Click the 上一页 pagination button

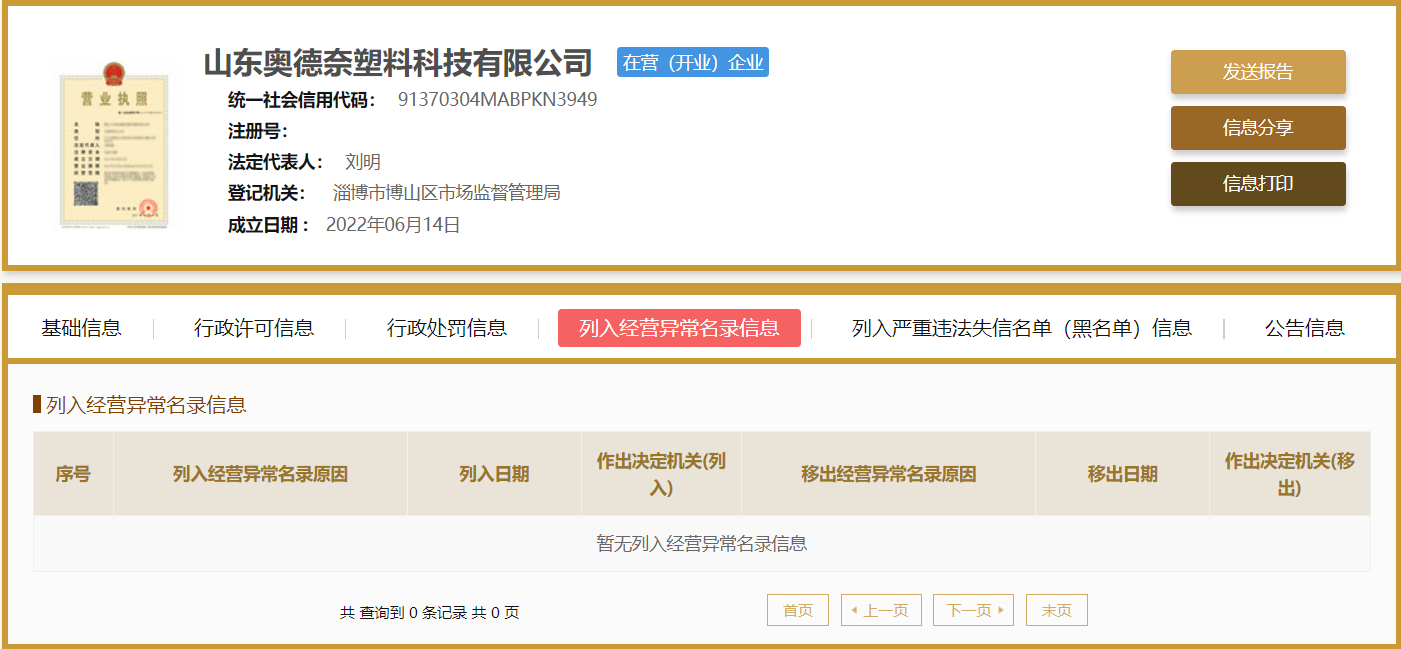881,610
